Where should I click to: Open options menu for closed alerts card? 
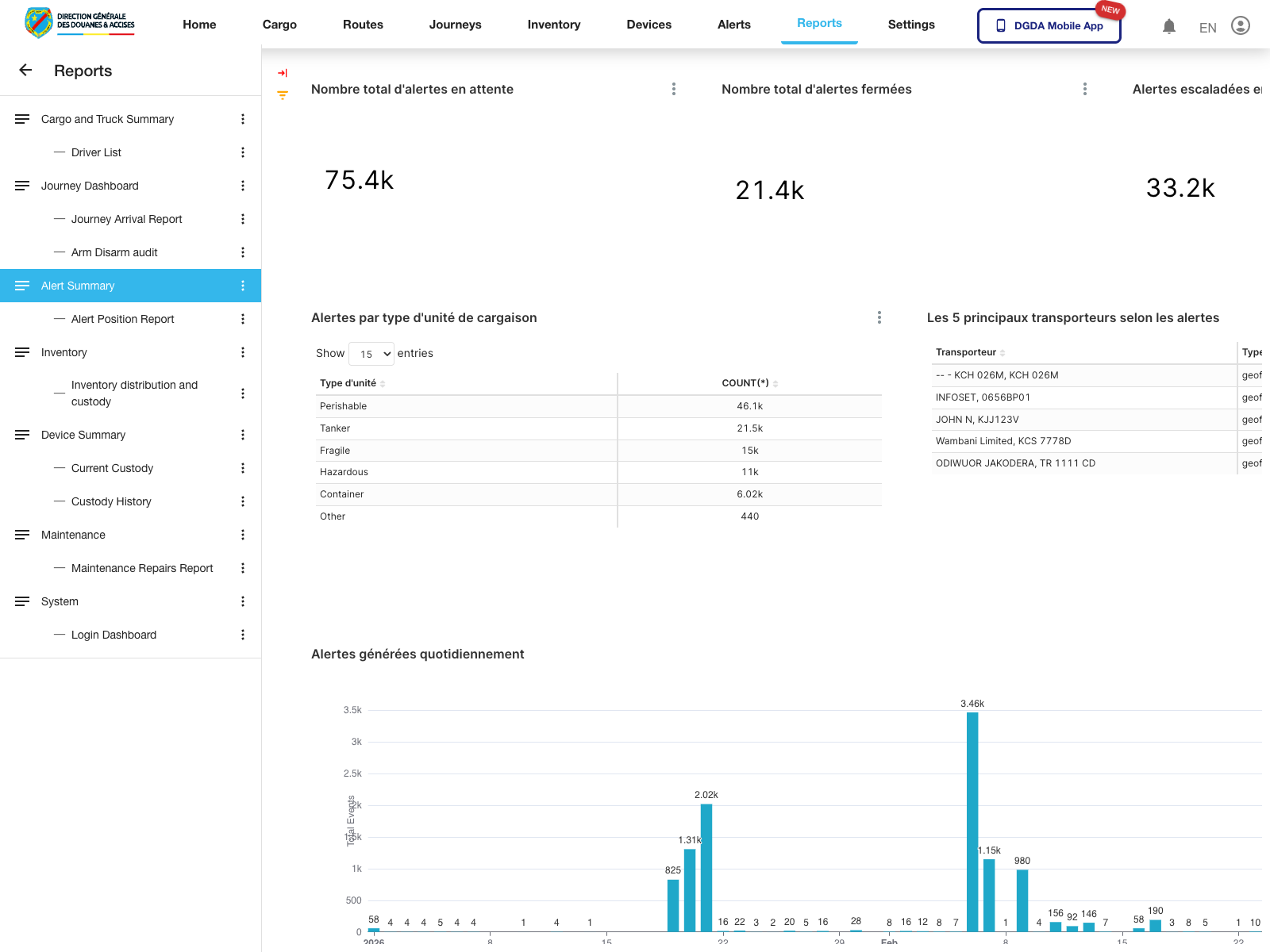pos(1084,90)
